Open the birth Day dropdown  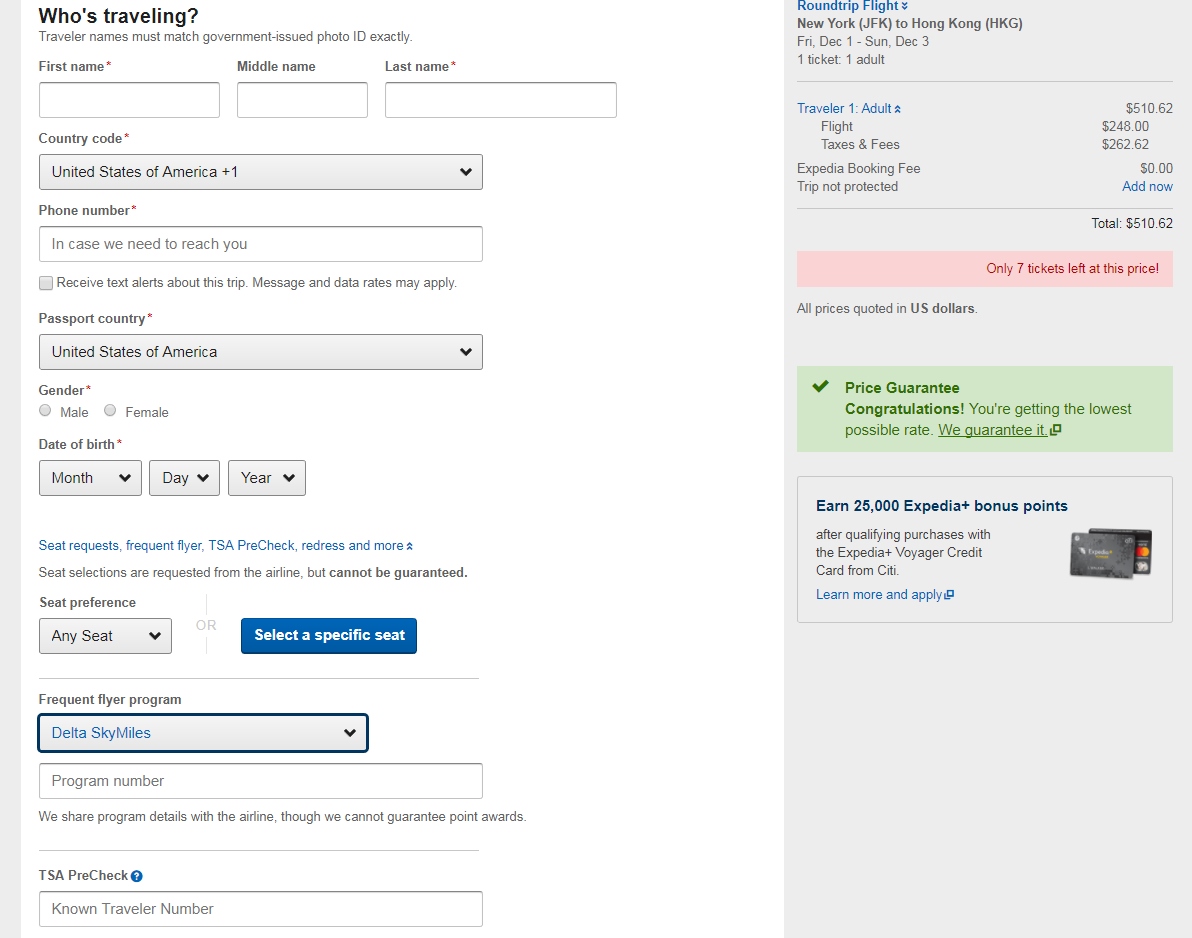click(x=184, y=478)
